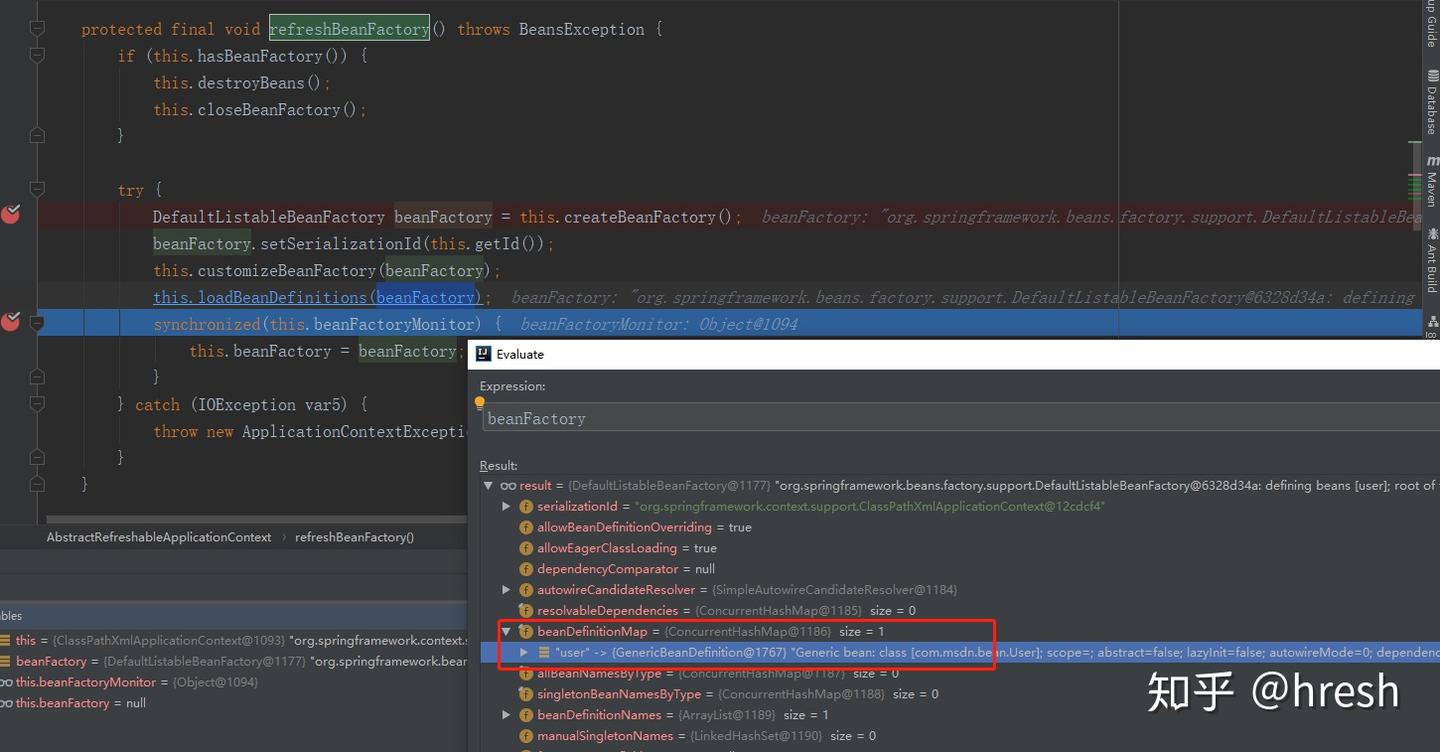Screen dimensions: 1440x752
Task: Toggle the breakpoint on the synchronized line
Action: pyautogui.click(x=10, y=321)
